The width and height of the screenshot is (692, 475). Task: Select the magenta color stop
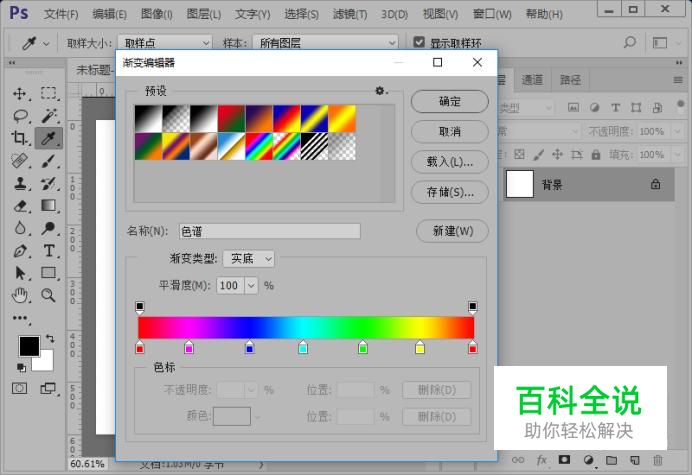tap(189, 347)
